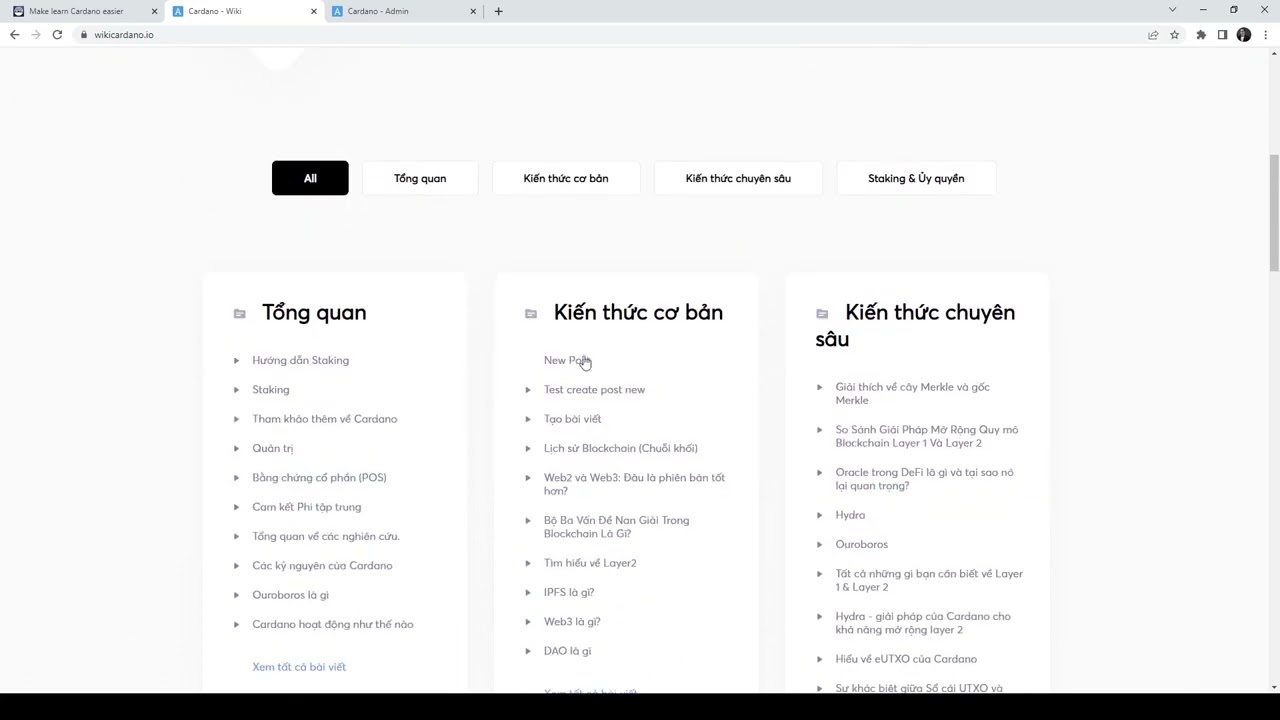The width and height of the screenshot is (1280, 720).
Task: Open a new browser tab
Action: 498,11
